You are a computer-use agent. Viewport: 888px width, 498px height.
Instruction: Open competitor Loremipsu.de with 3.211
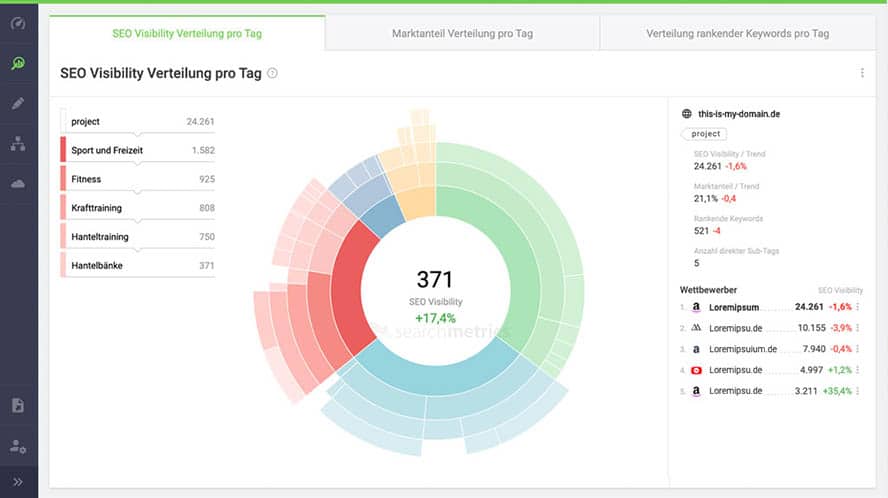click(735, 391)
